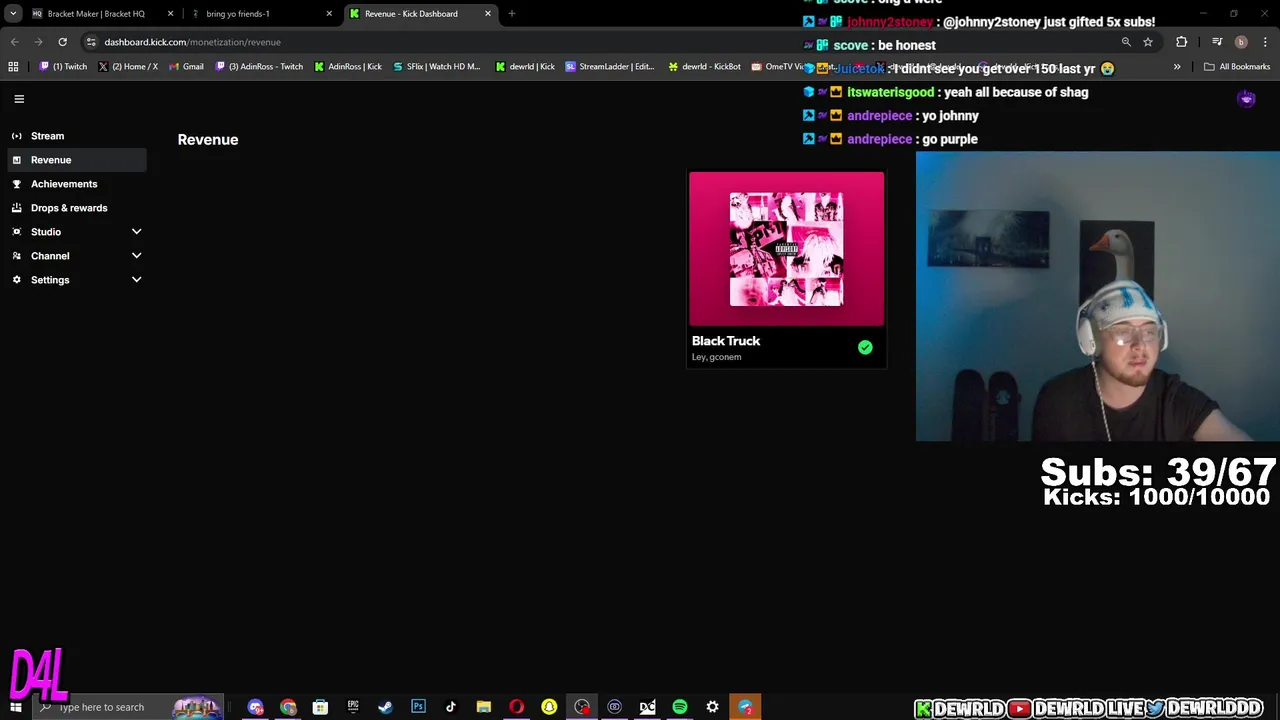Image resolution: width=1280 pixels, height=720 pixels.
Task: Open the tab search dropdown
Action: coord(13,14)
